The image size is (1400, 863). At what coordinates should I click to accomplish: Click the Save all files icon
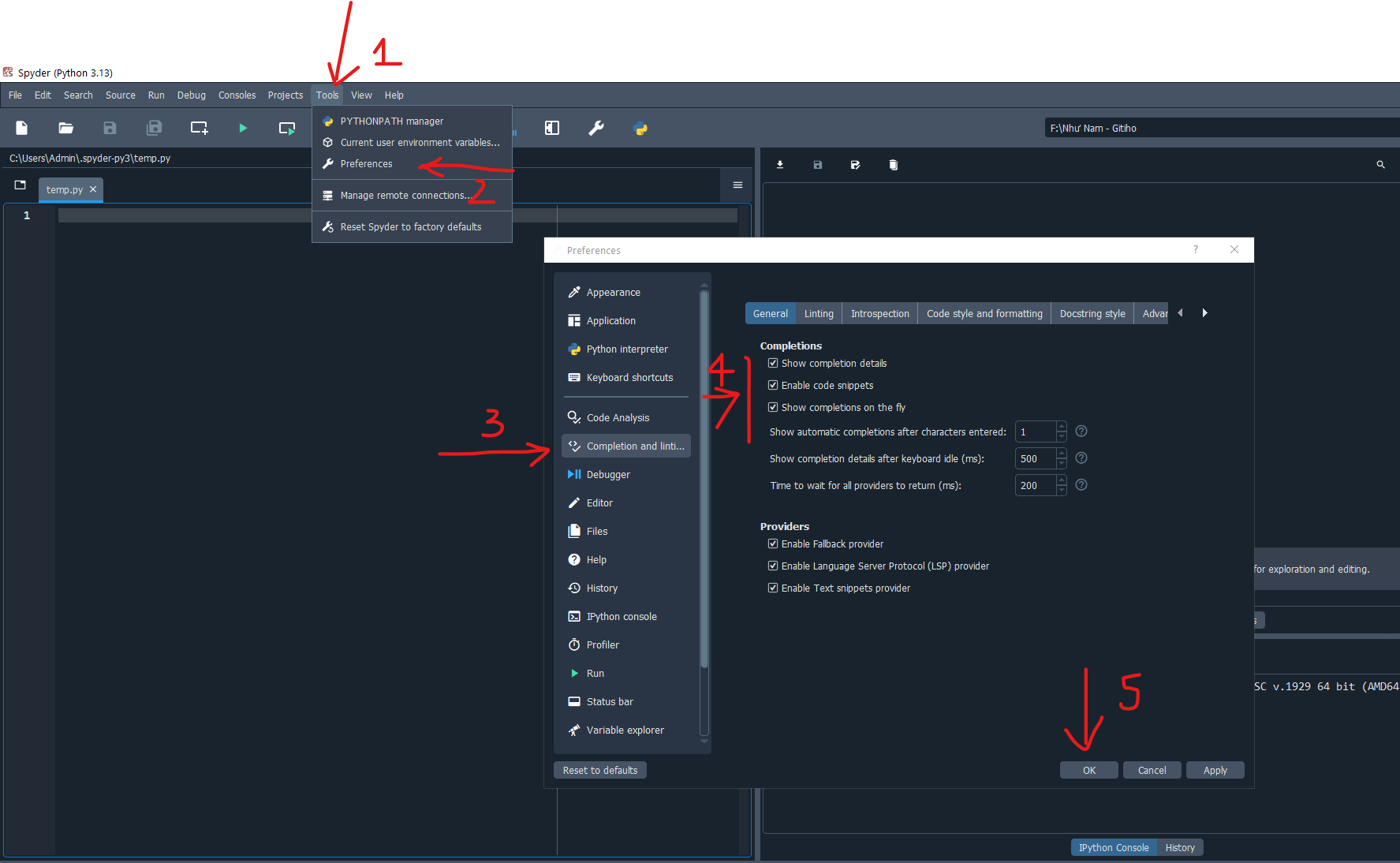[155, 128]
